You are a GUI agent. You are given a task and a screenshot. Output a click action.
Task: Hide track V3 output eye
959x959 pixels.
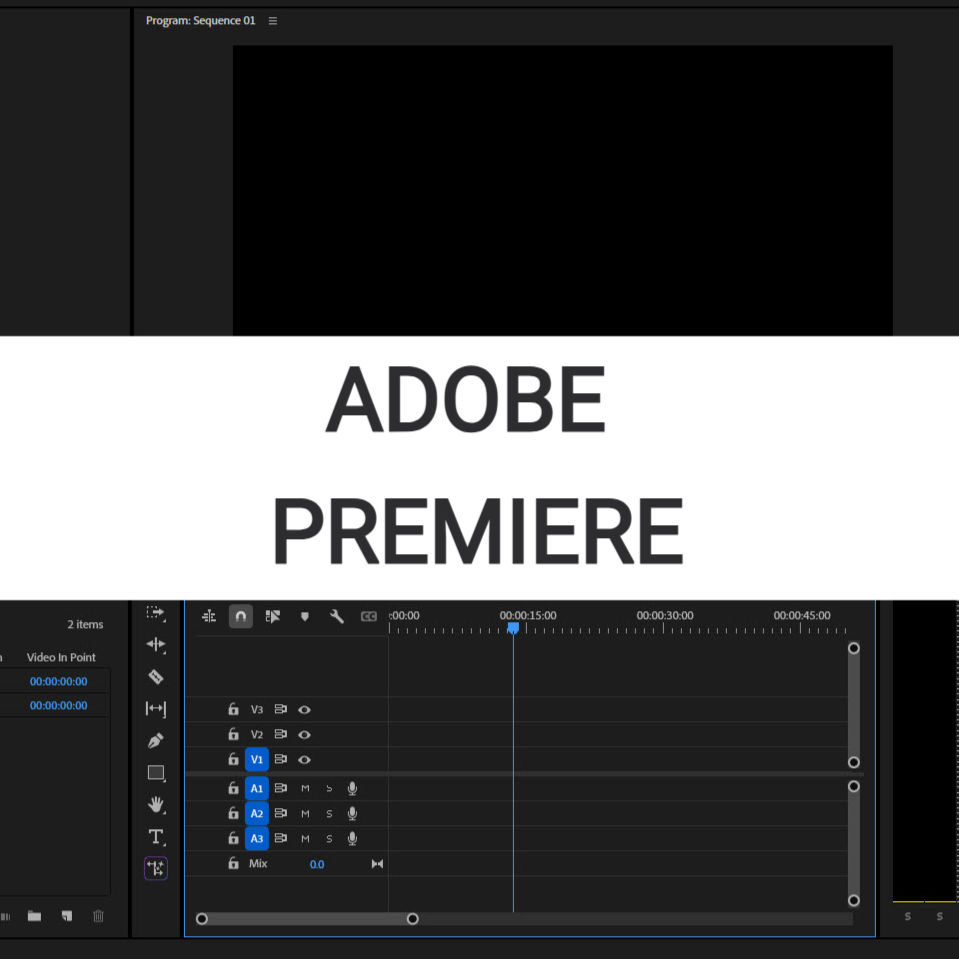click(304, 709)
